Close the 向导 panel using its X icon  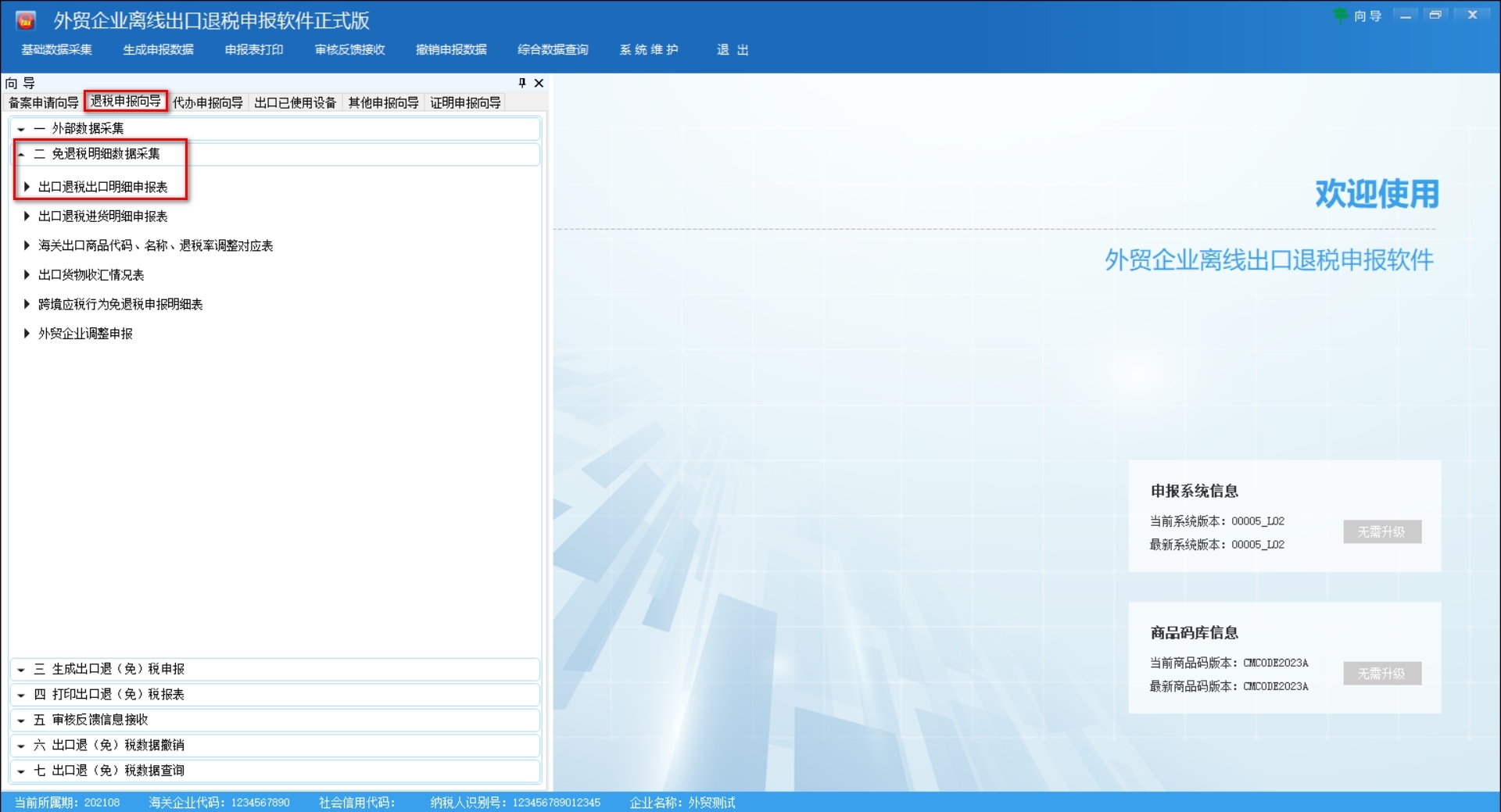click(539, 83)
